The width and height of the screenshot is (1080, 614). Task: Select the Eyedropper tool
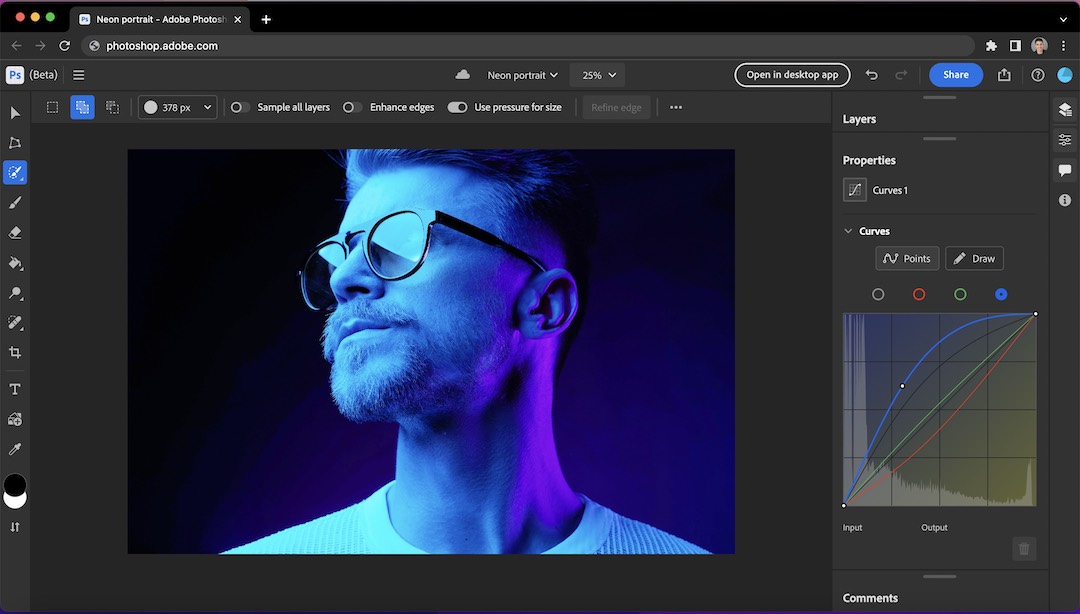tap(15, 449)
